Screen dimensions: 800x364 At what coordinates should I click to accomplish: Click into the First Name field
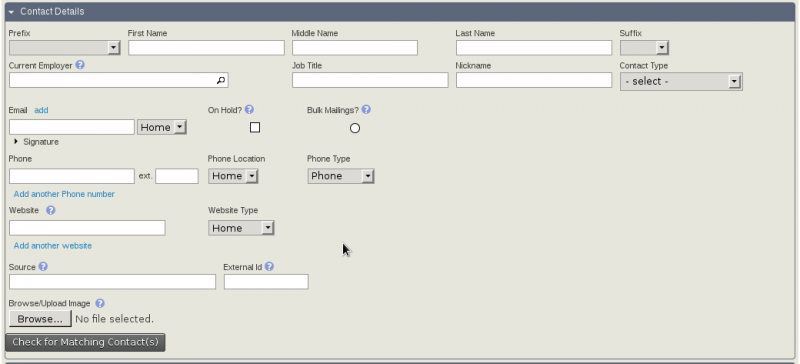click(207, 48)
